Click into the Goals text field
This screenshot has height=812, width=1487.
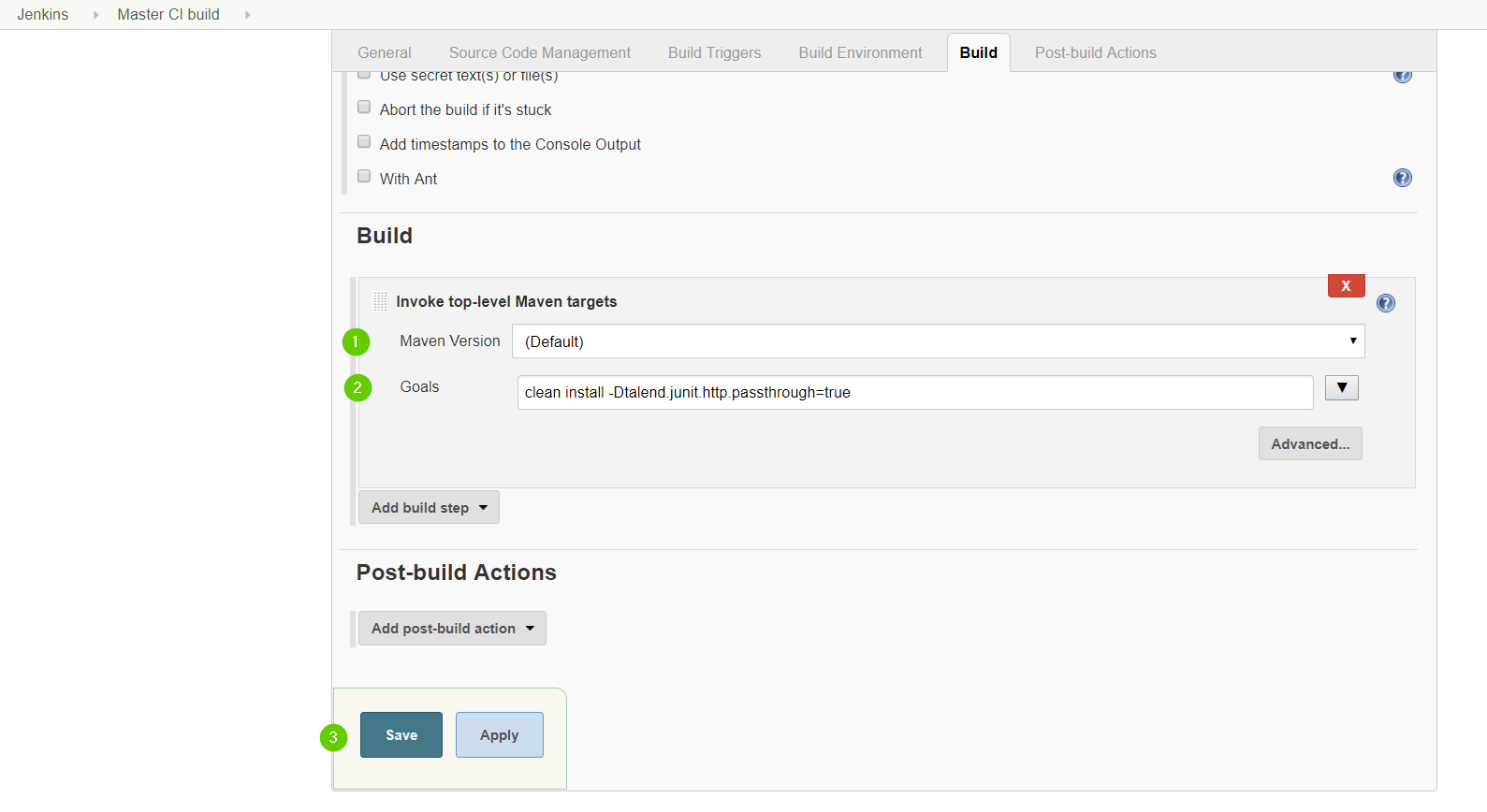click(x=914, y=393)
